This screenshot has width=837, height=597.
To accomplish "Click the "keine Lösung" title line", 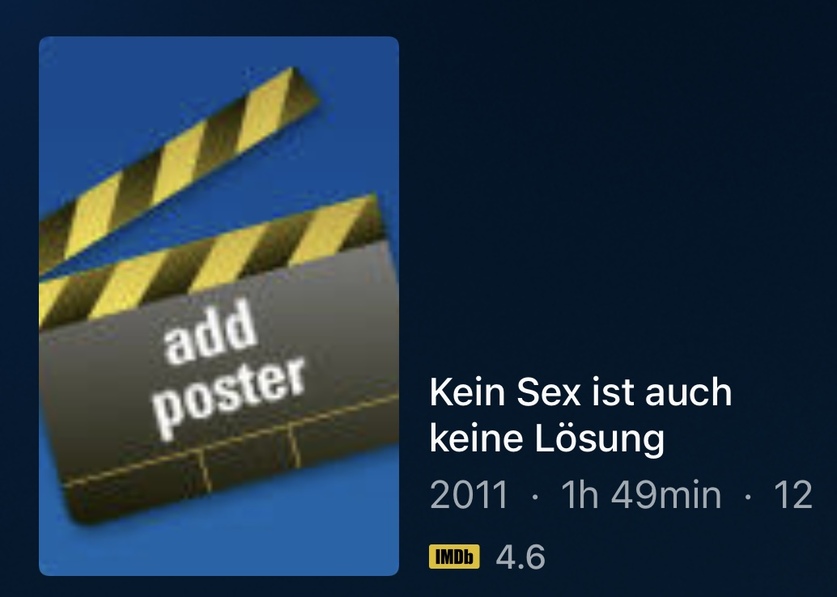I will (547, 439).
